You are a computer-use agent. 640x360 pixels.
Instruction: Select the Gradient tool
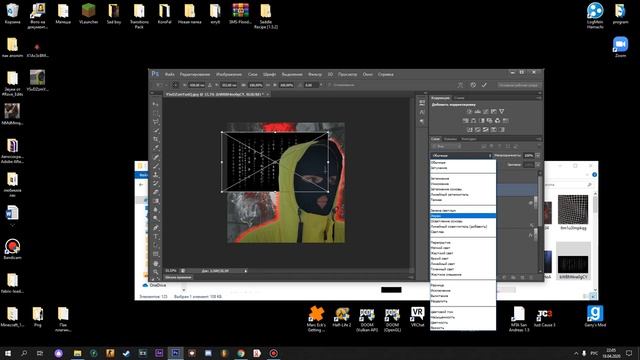(x=156, y=201)
